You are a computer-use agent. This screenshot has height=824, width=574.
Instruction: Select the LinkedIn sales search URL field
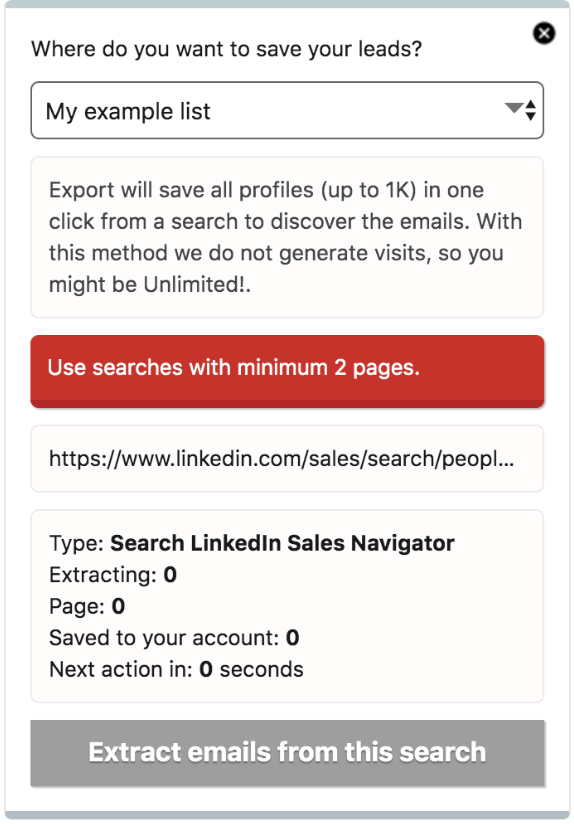(287, 459)
